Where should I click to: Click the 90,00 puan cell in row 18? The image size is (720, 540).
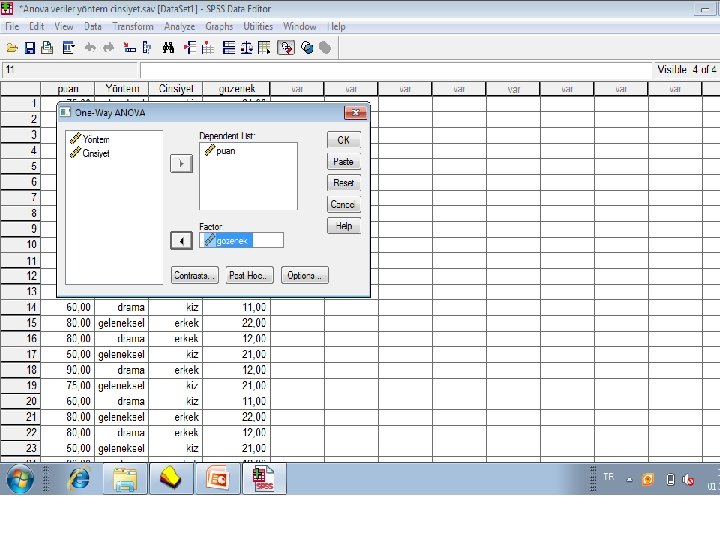(x=68, y=370)
